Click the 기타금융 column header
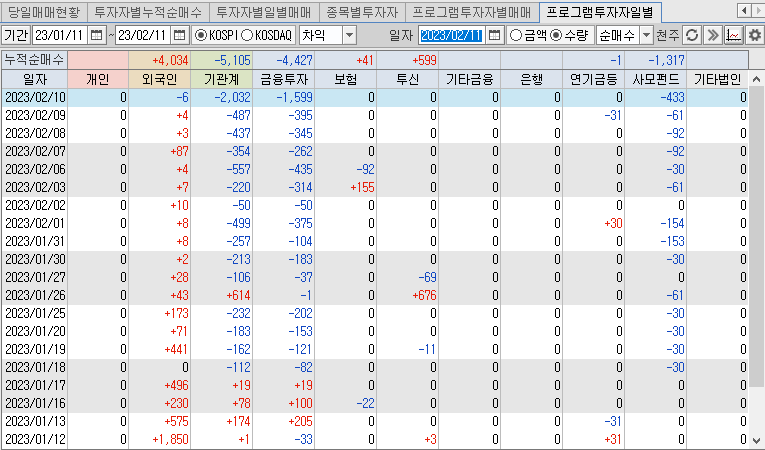Screen dimensions: 765x450 click(x=469, y=79)
